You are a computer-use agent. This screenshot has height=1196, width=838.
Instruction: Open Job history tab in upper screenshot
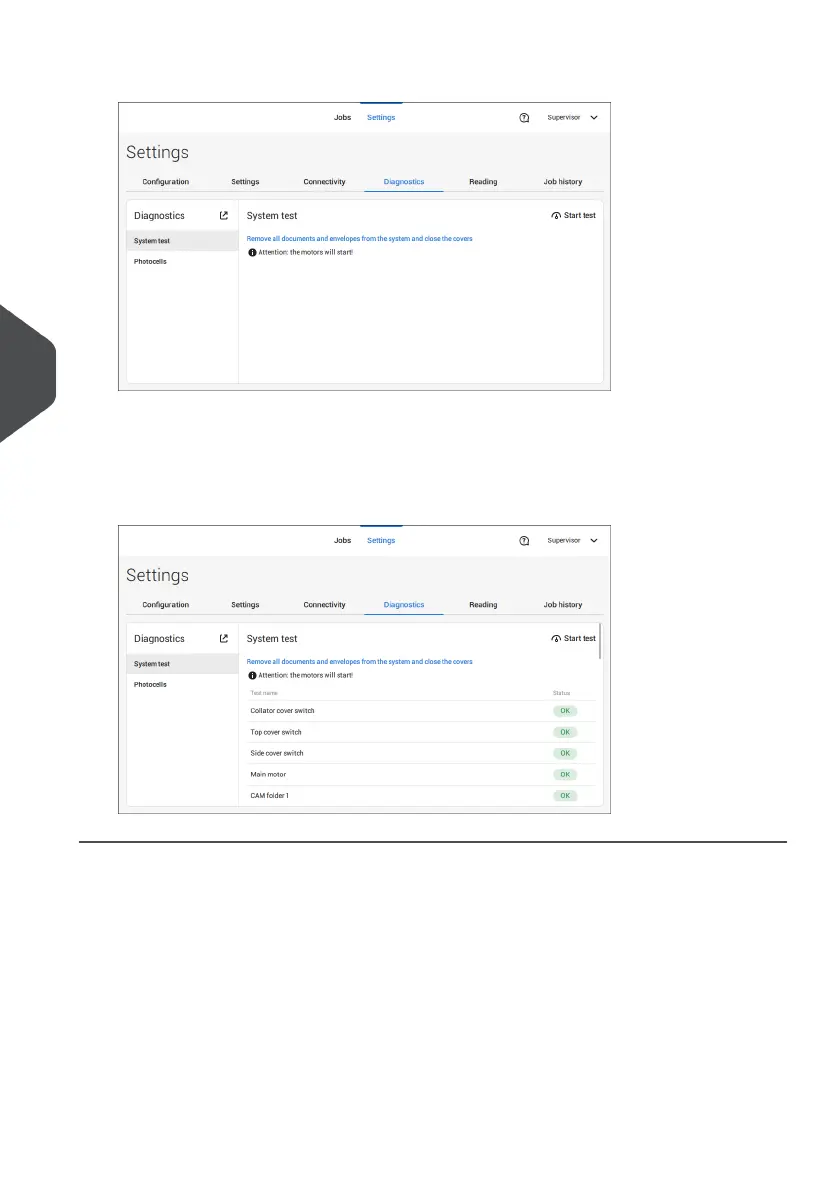(x=563, y=182)
